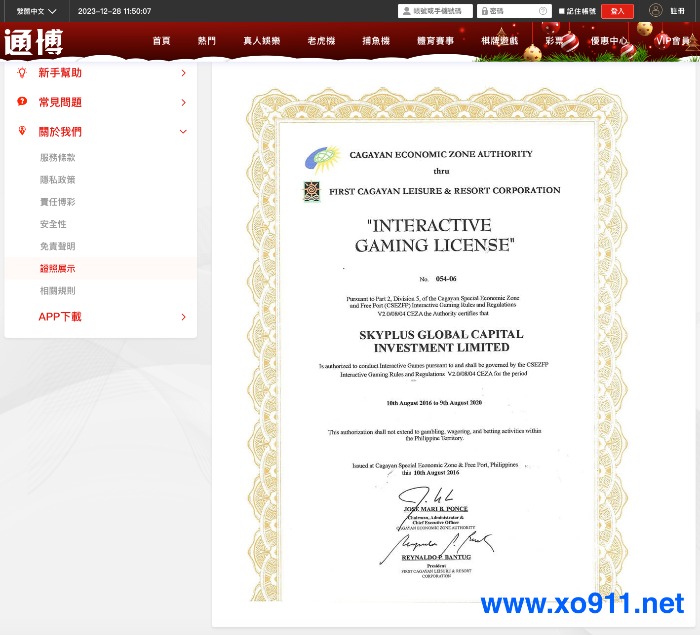Open the 首頁 home menu item
Screen dimensions: 700x635
pos(161,41)
